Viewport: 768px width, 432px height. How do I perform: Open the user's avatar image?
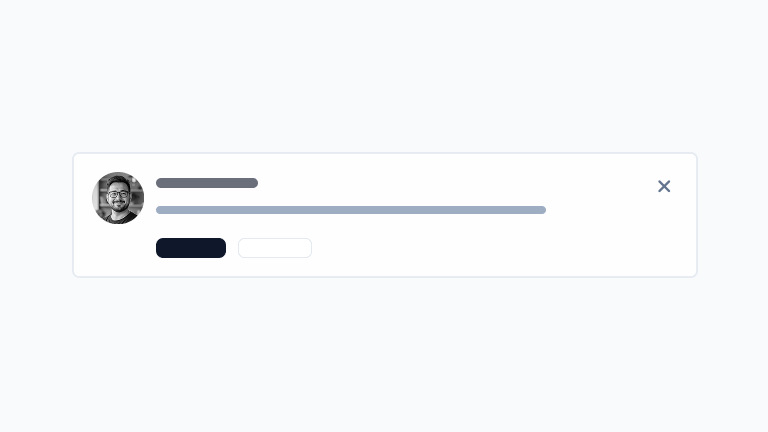[x=118, y=198]
